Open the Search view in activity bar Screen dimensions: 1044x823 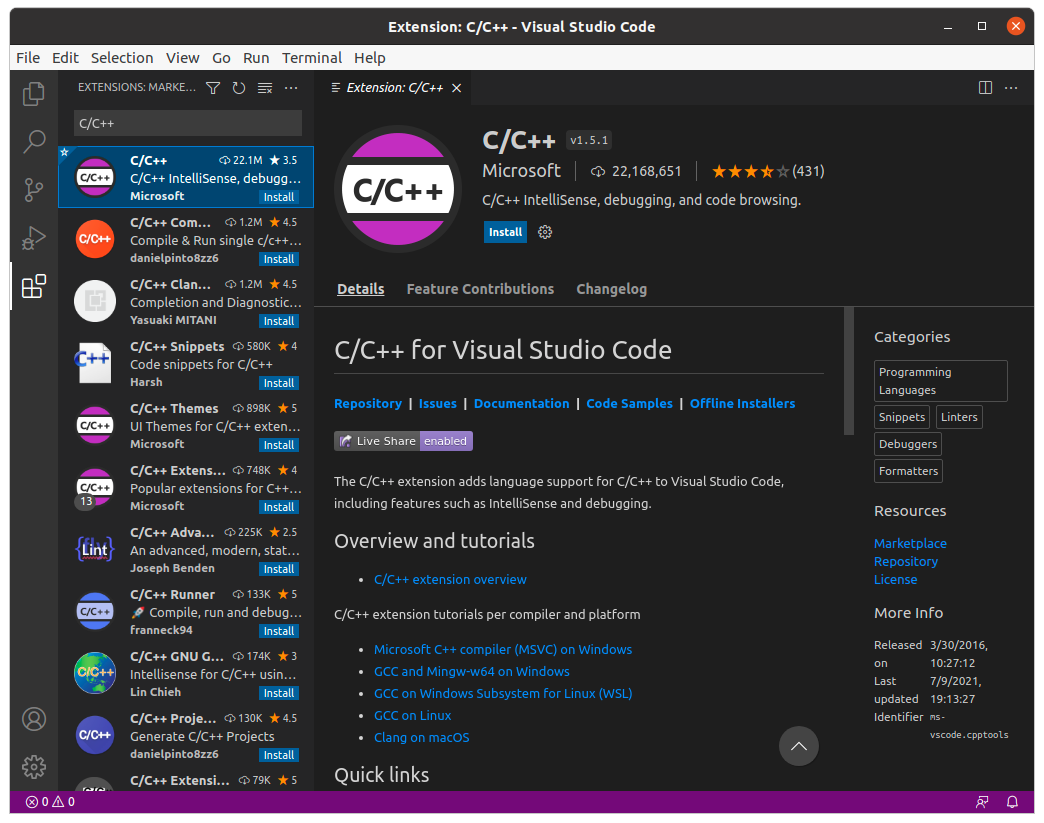(x=33, y=141)
